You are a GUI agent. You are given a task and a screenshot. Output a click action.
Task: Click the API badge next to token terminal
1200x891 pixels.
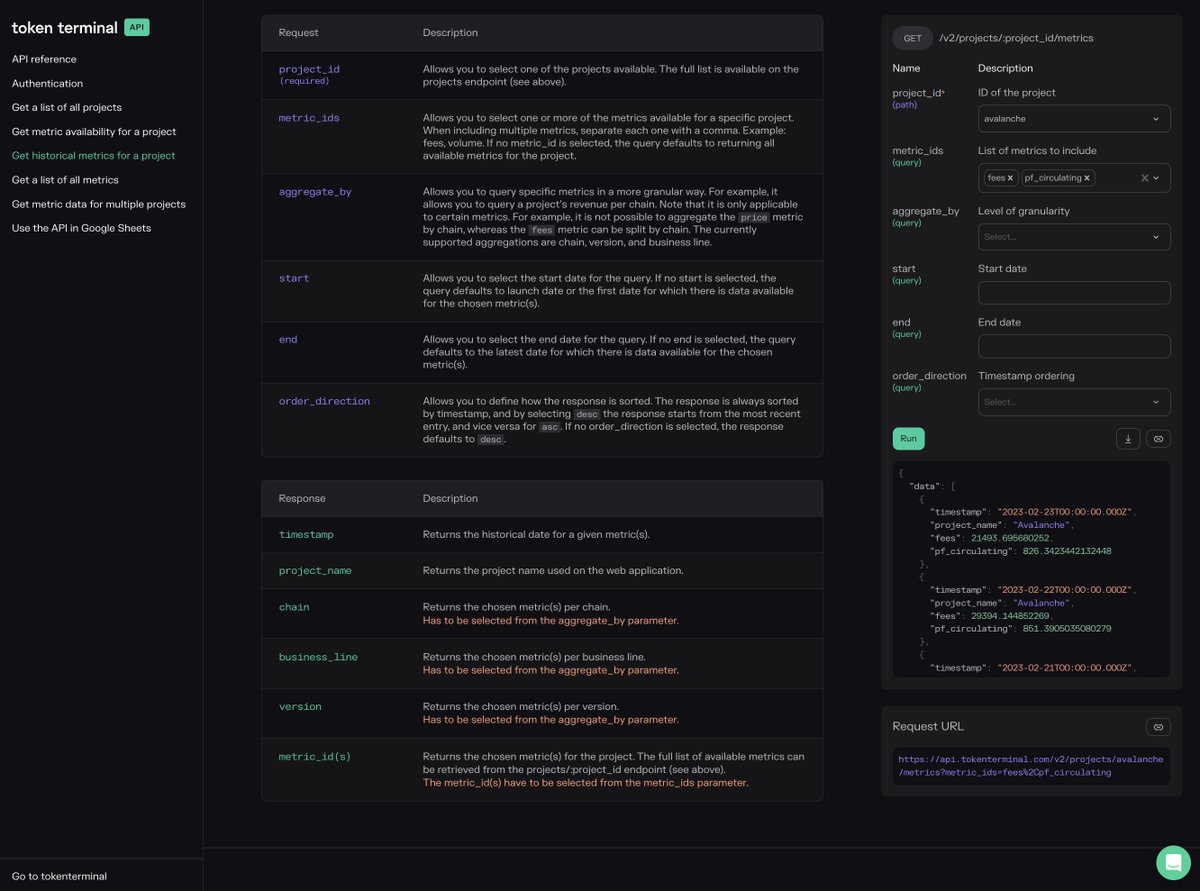click(x=136, y=27)
